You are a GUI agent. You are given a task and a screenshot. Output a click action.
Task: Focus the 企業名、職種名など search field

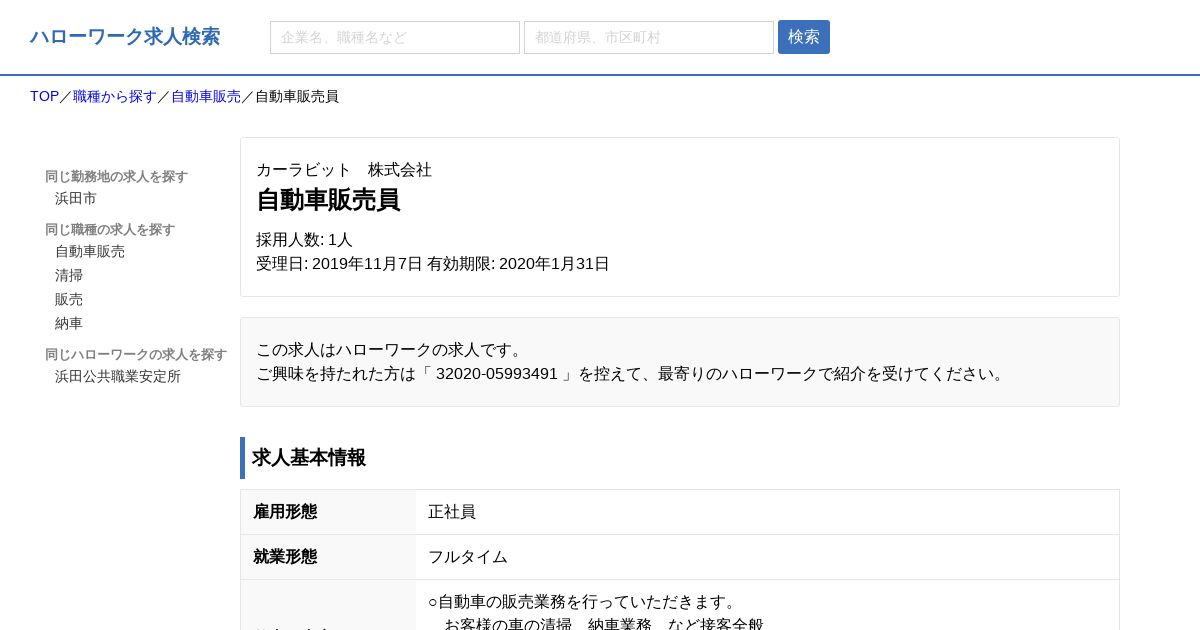click(x=395, y=37)
